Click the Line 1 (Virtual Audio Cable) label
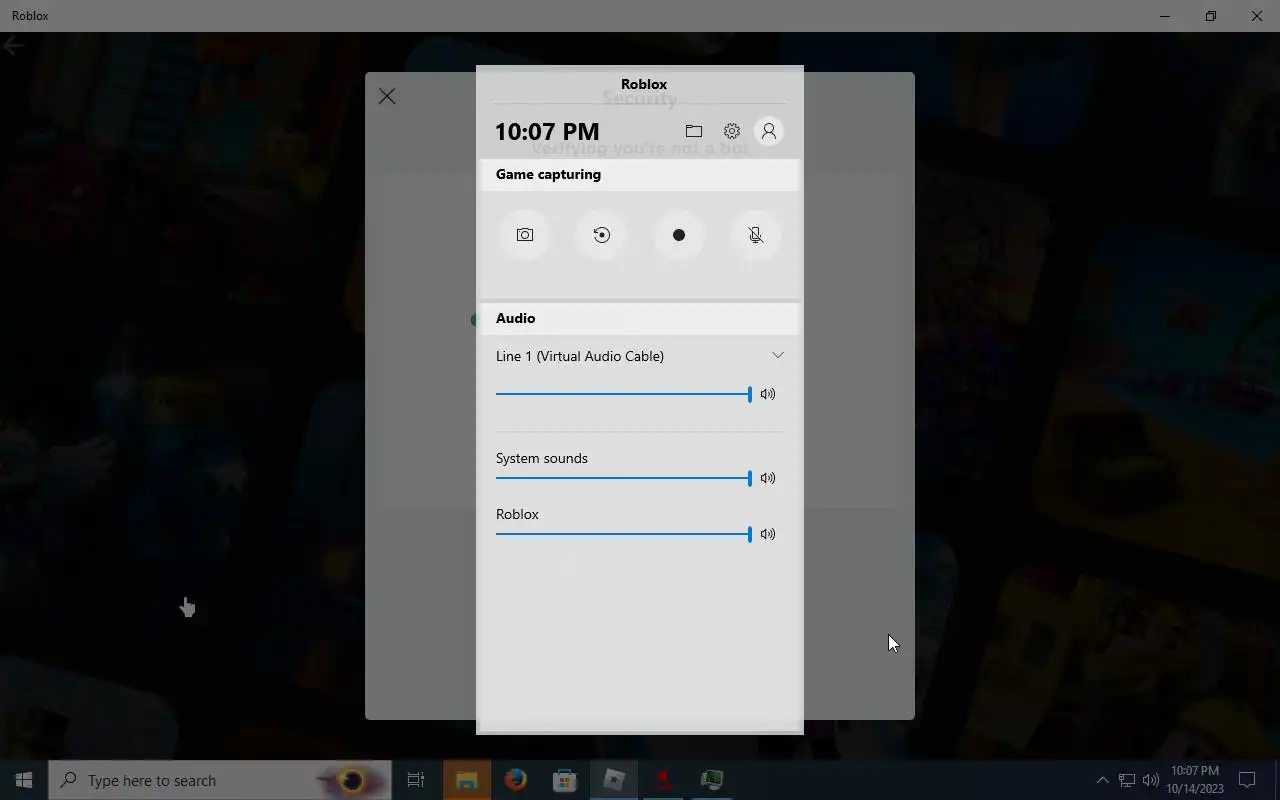The image size is (1280, 800). pos(580,356)
